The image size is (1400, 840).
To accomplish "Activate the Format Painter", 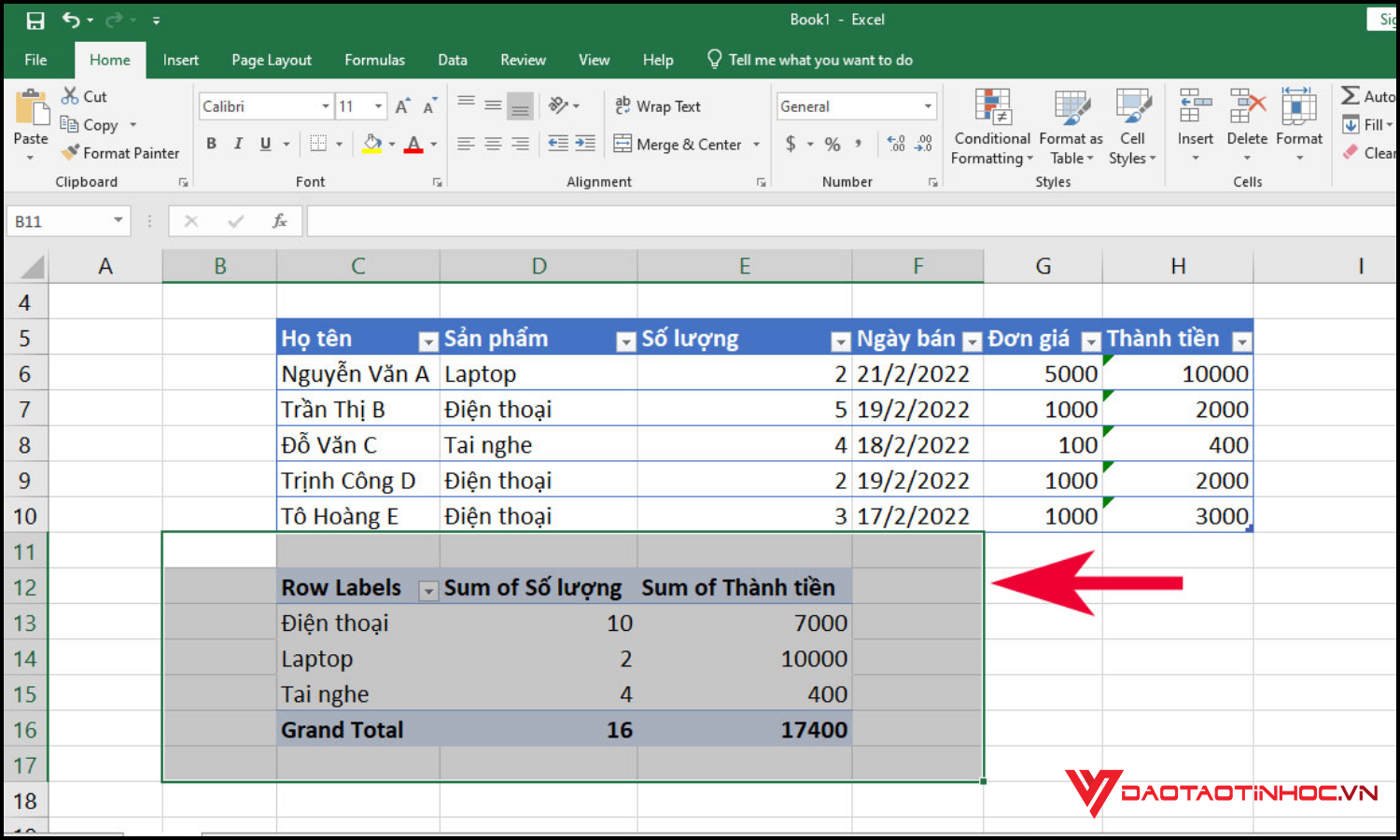I will pyautogui.click(x=120, y=153).
